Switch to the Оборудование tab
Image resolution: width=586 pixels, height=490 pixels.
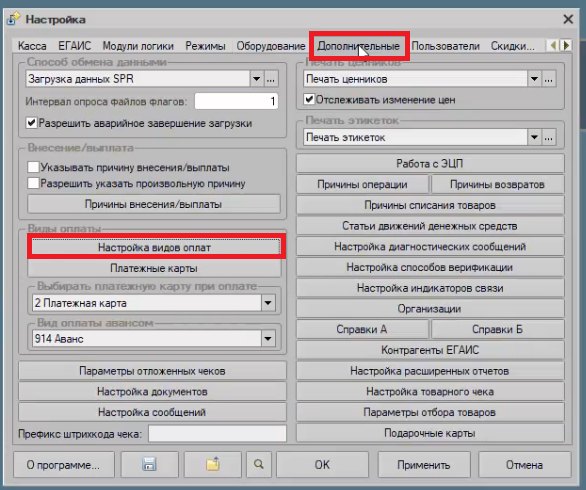(271, 46)
